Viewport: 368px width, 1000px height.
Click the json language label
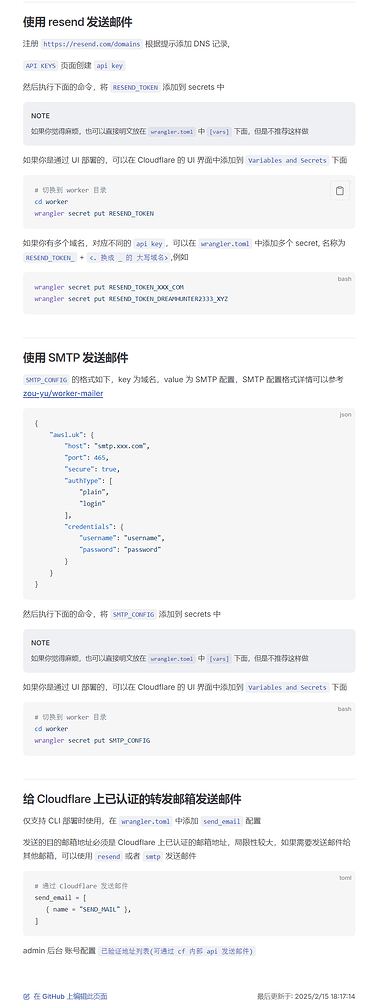(x=345, y=415)
